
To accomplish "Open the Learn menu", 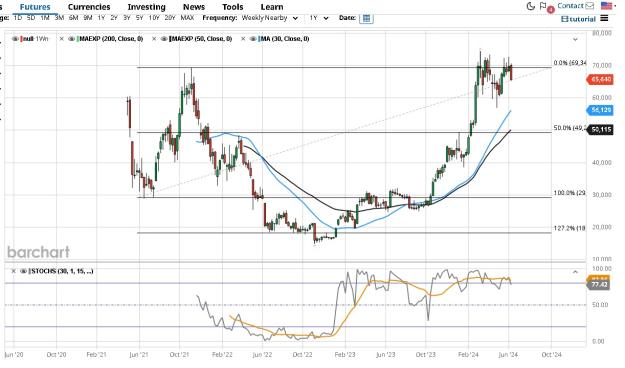I will click(272, 7).
